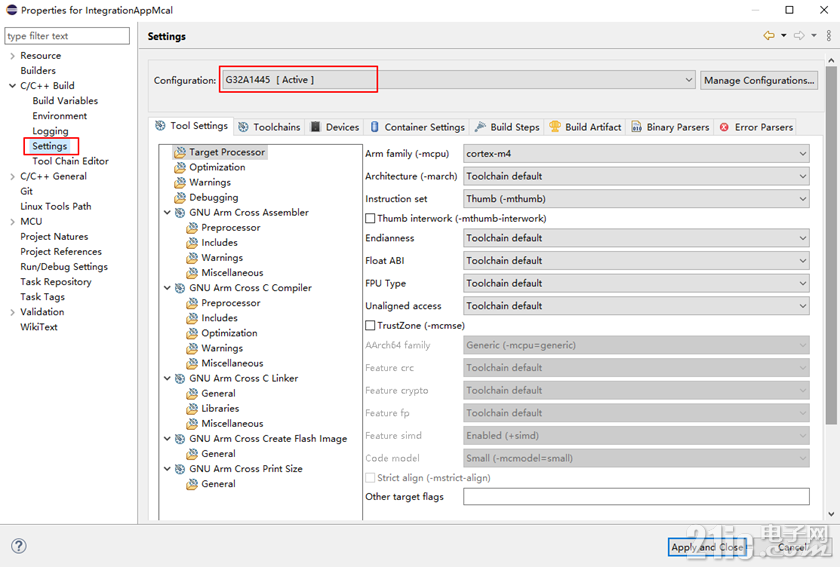The image size is (840, 567).
Task: Select Settings under C/C++ Build
Action: pos(50,146)
